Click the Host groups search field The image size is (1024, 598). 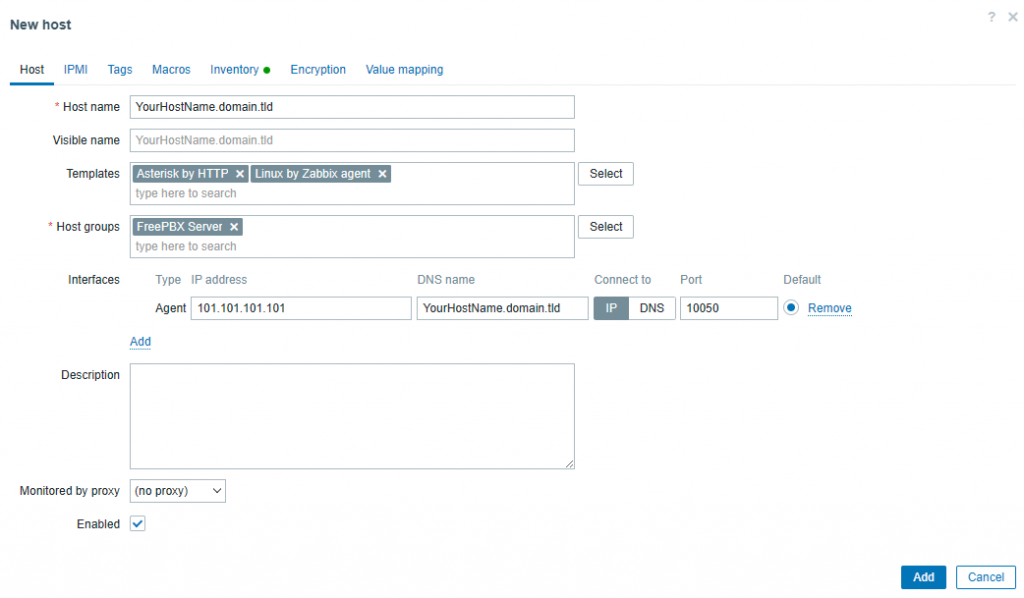point(350,246)
